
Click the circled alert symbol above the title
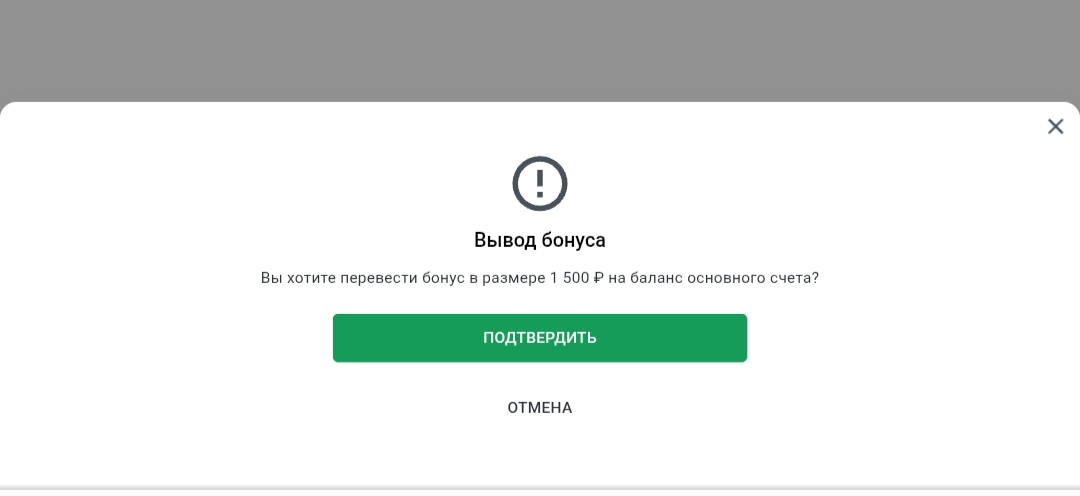pos(540,183)
